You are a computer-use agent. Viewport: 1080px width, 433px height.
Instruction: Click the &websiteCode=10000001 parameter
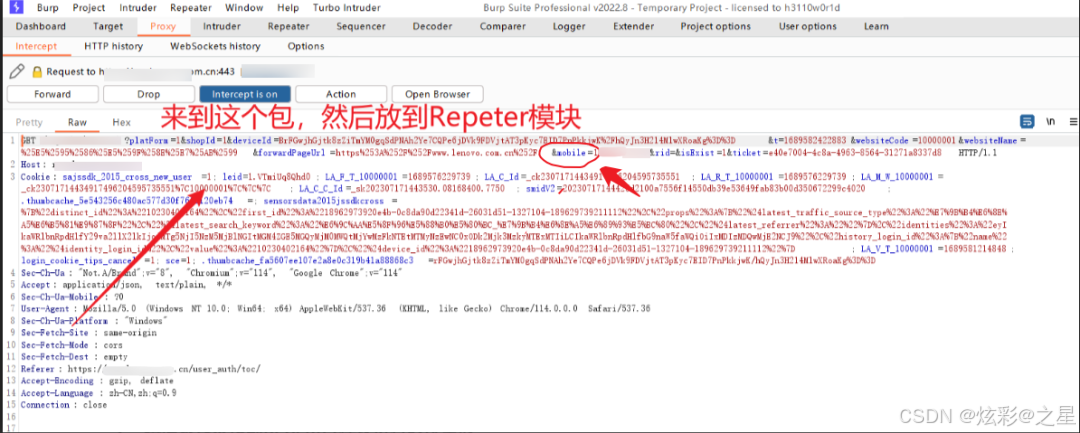tap(902, 140)
